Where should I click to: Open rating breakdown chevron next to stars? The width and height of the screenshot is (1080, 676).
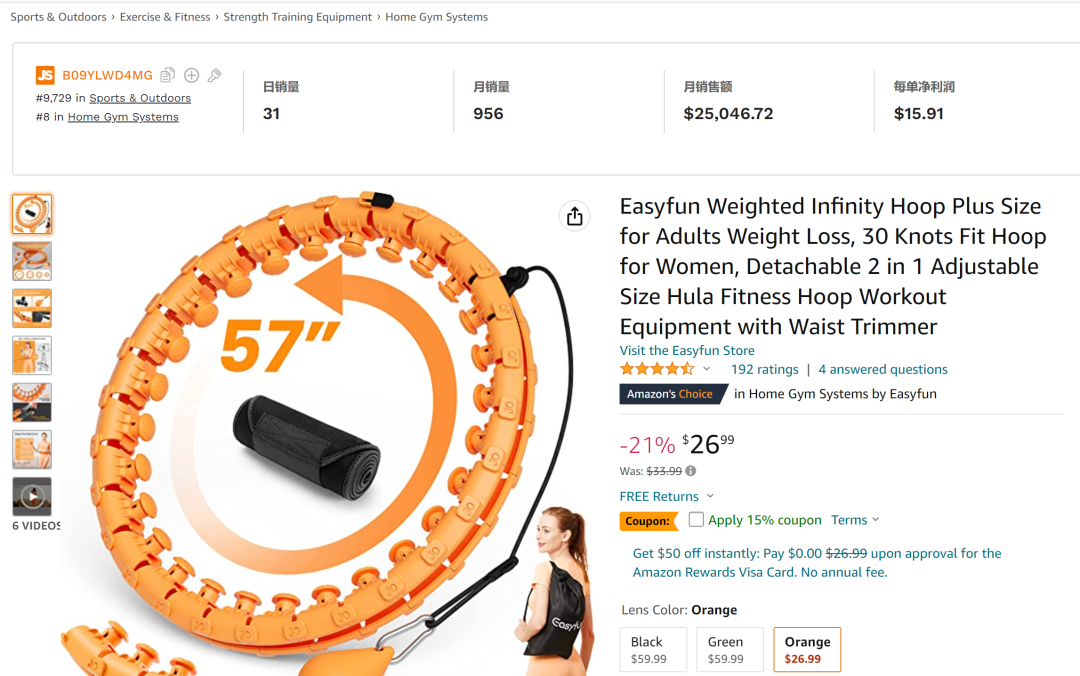(706, 369)
